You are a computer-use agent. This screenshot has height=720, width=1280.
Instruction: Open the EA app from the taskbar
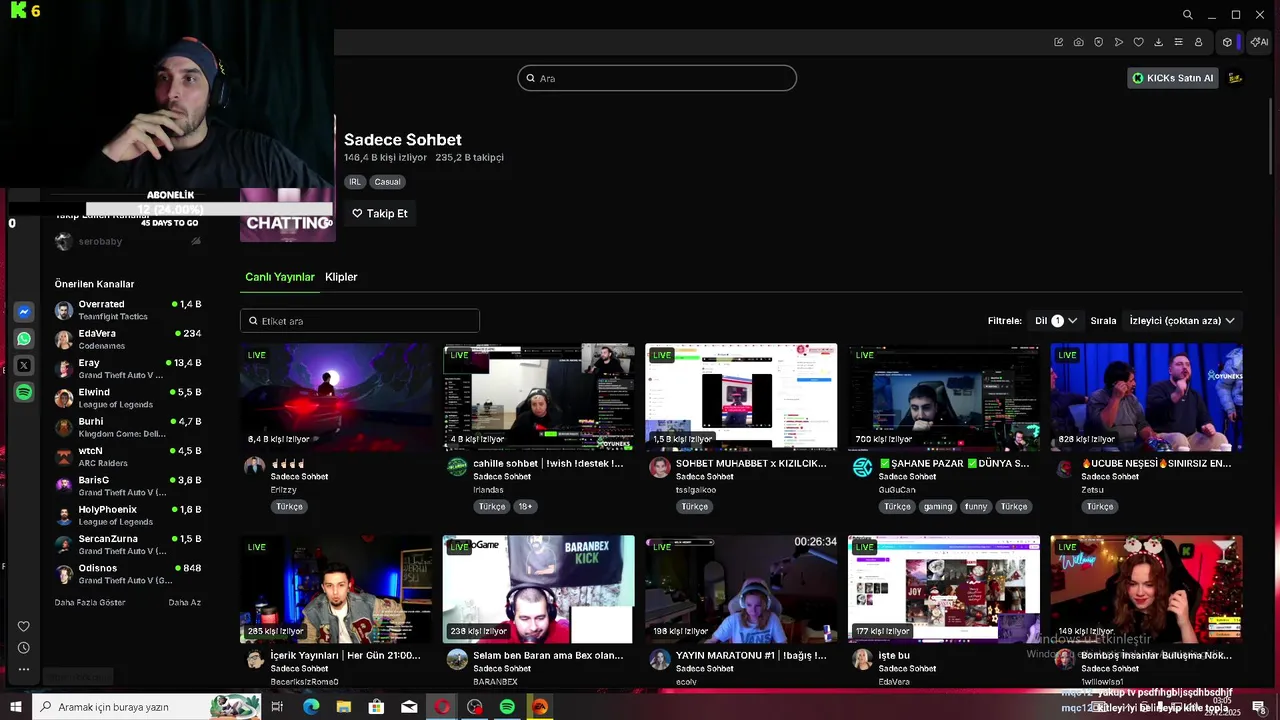pyautogui.click(x=540, y=707)
